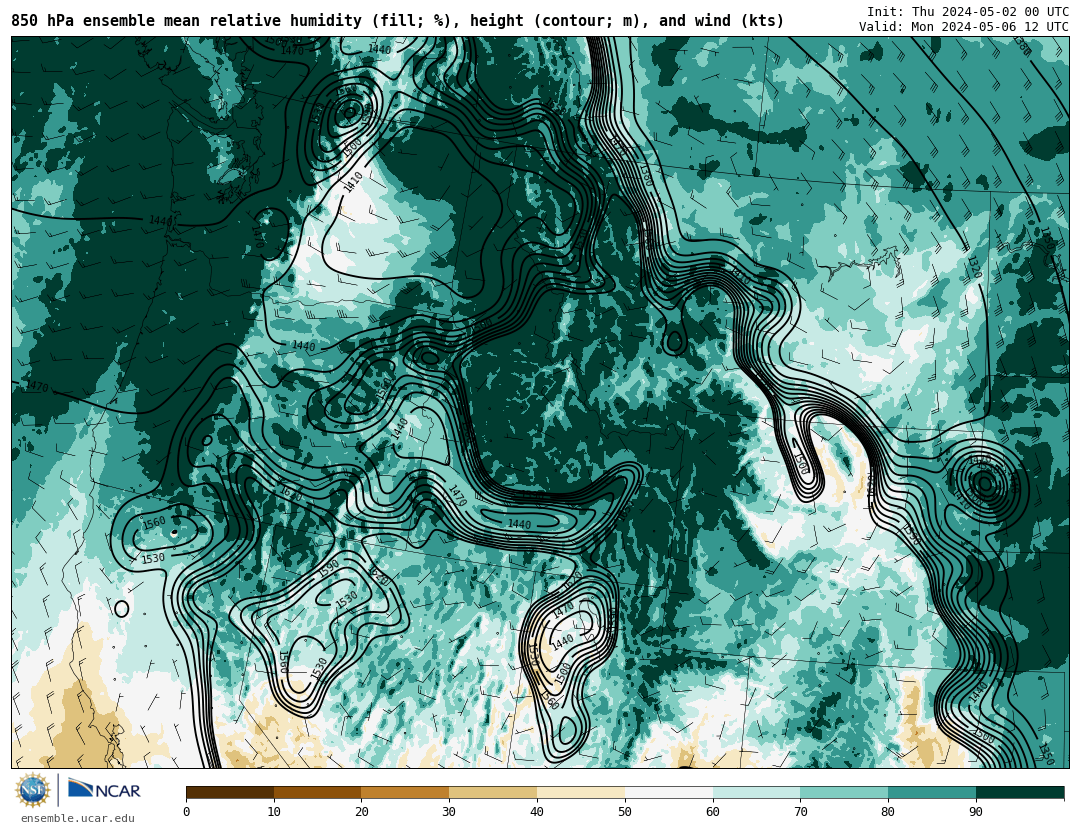The height and width of the screenshot is (831, 1080).
Task: Click the colorbar label 30
Action: pyautogui.click(x=449, y=812)
